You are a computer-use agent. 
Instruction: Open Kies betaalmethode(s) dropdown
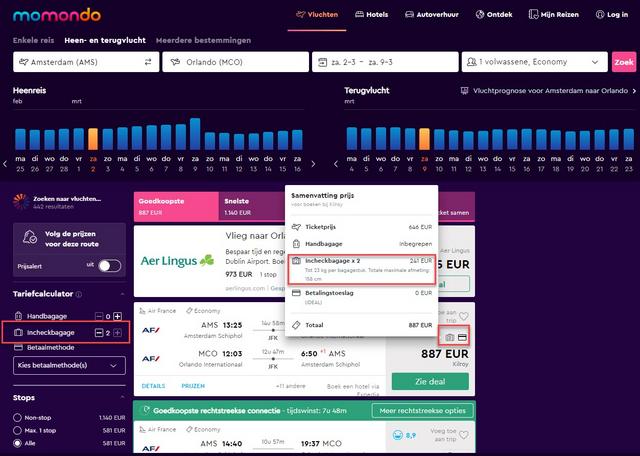(69, 365)
